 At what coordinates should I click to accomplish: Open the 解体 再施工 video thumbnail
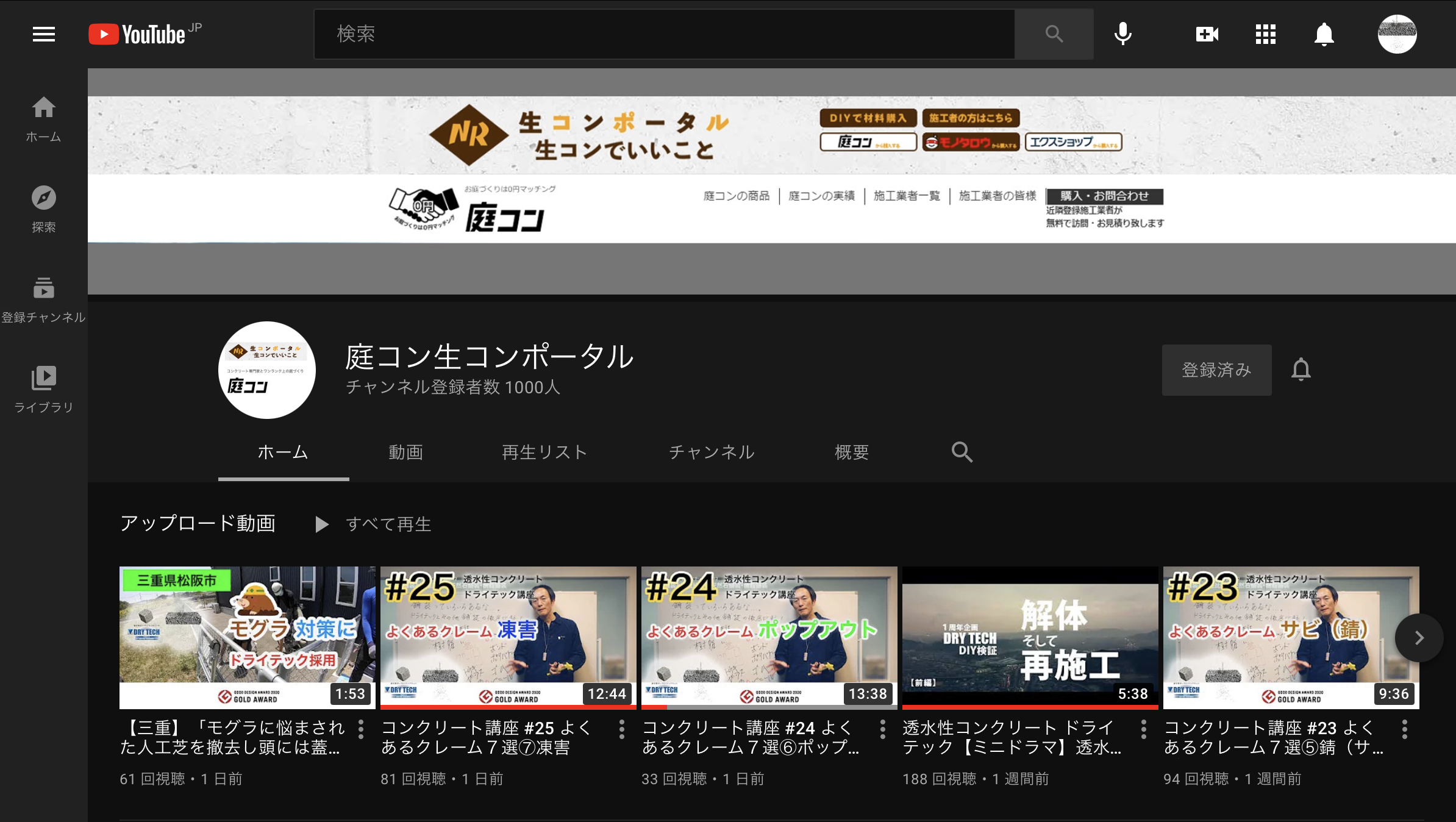1030,638
